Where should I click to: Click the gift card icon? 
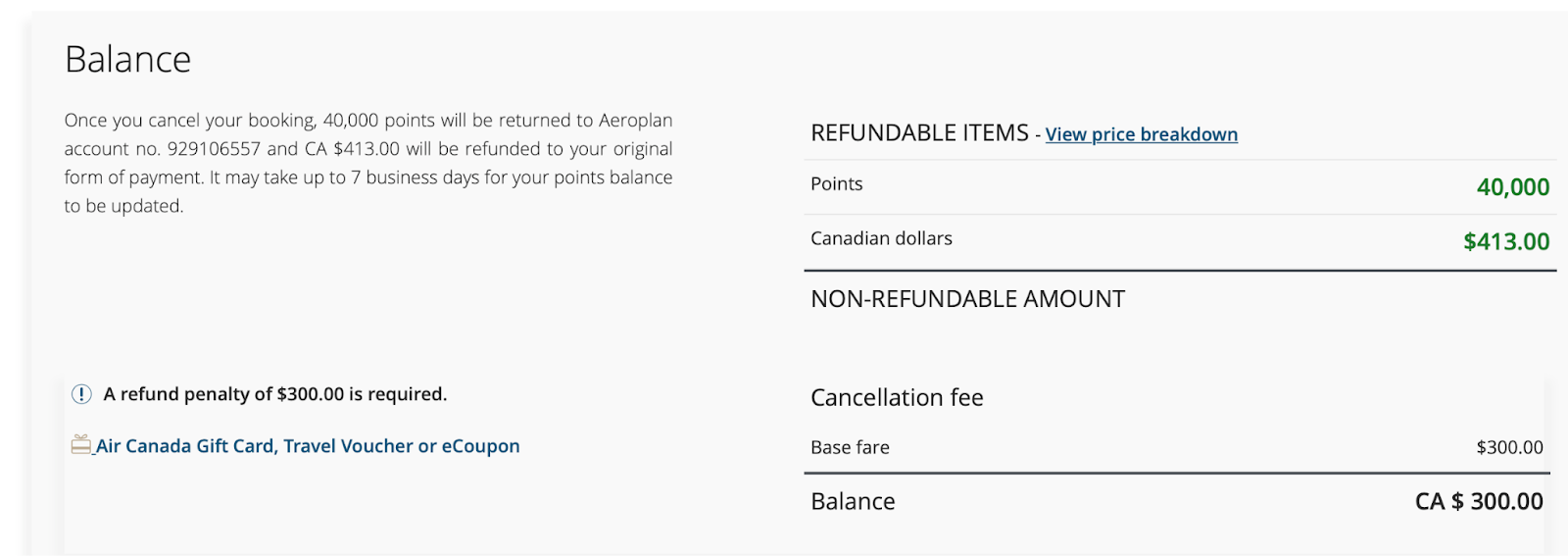(80, 445)
